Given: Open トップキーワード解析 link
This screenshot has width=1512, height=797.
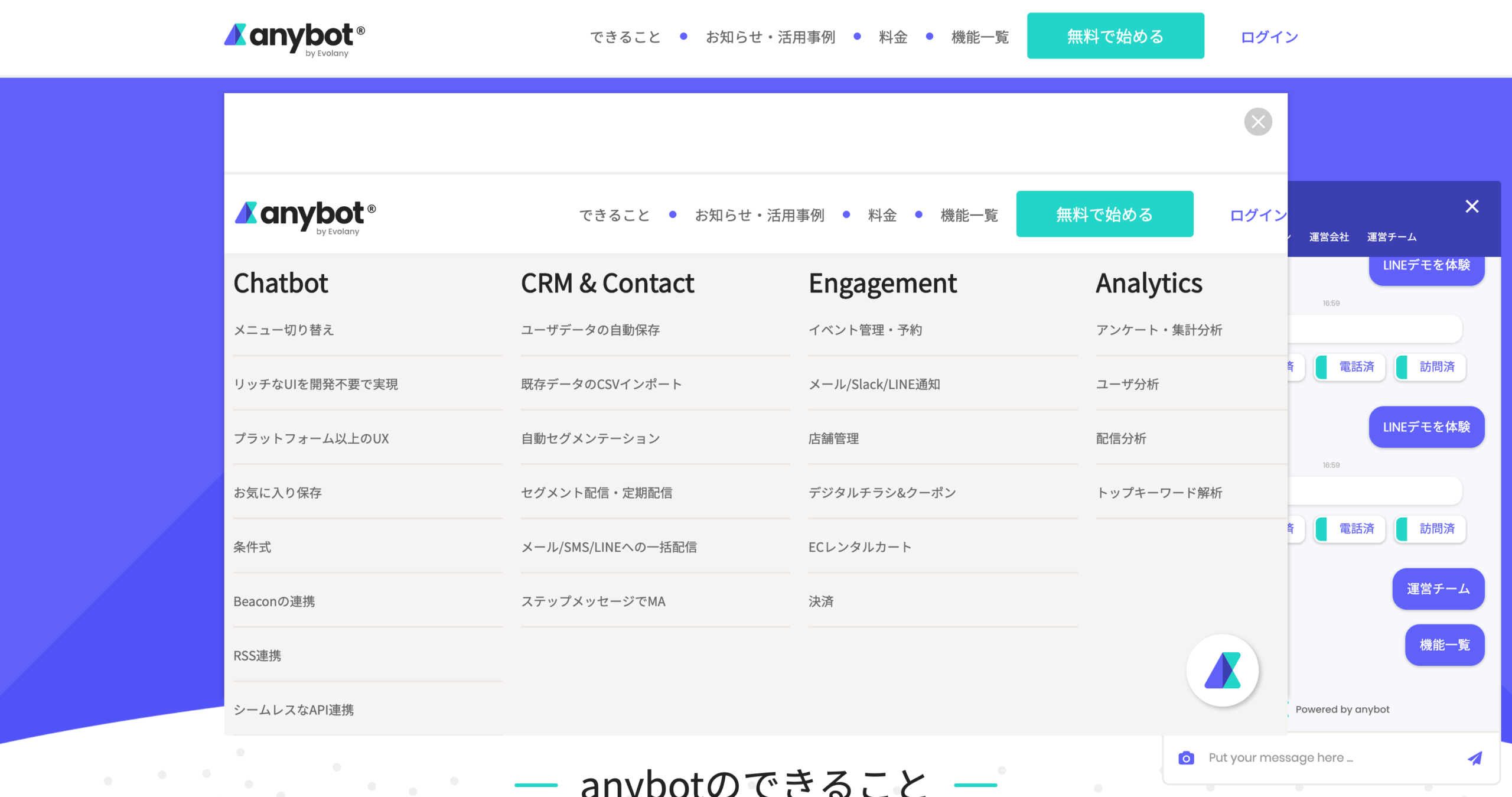Looking at the screenshot, I should [x=1159, y=493].
